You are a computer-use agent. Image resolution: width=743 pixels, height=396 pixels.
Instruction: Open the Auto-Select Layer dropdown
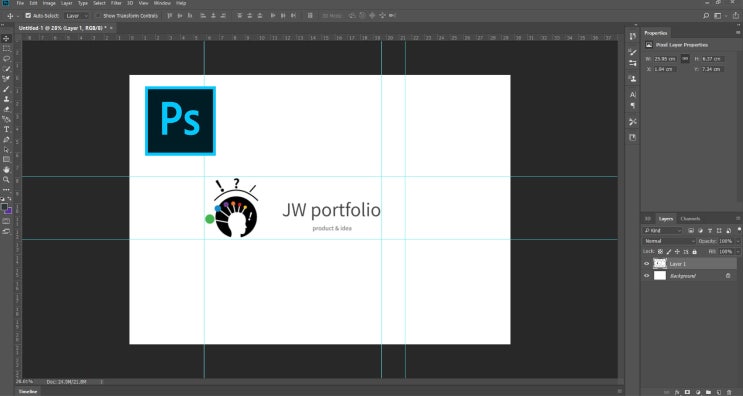76,16
